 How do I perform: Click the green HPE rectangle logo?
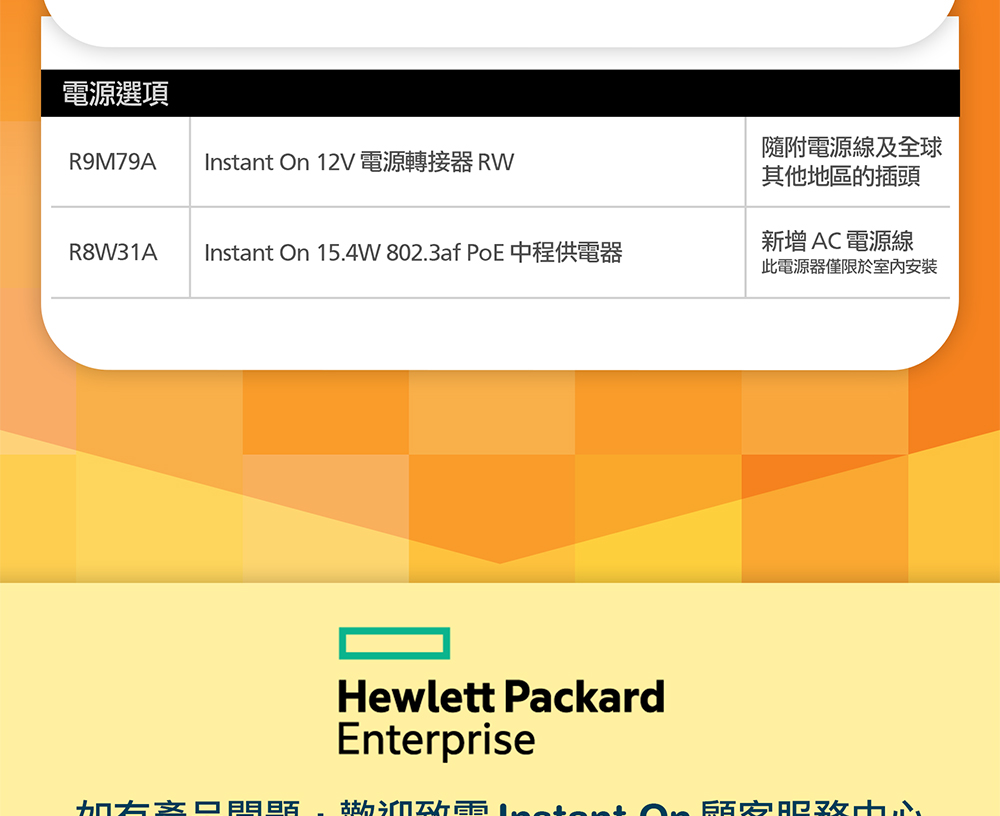394,643
